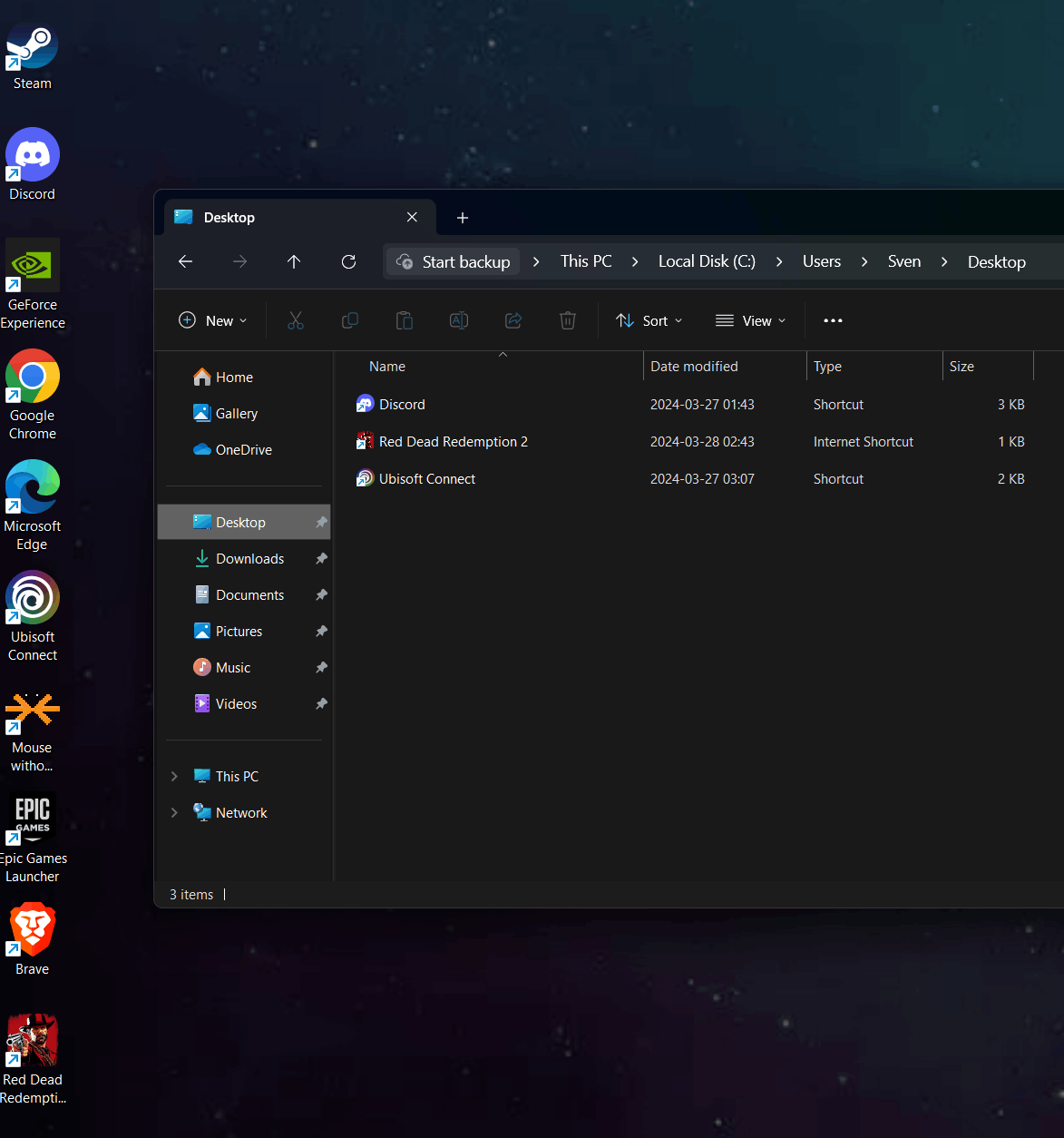Viewport: 1064px width, 1138px height.
Task: Sort by the Type column header
Action: (874, 367)
